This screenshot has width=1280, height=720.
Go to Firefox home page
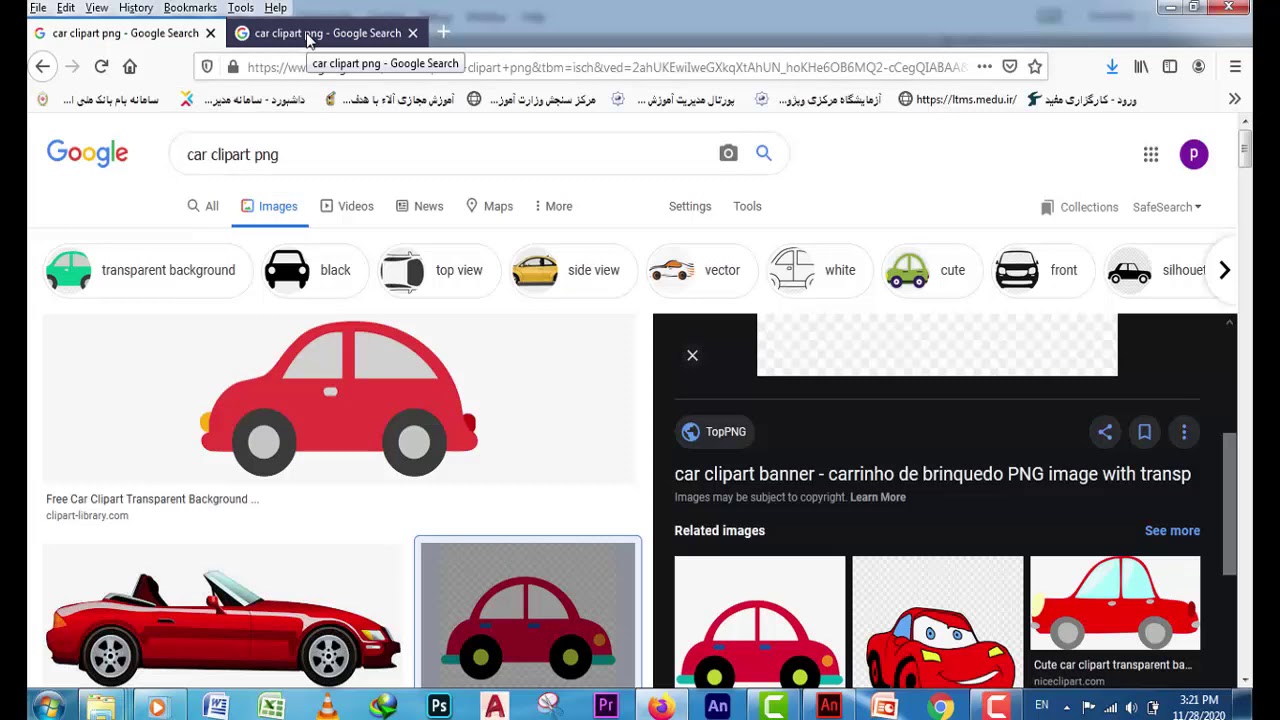(130, 66)
